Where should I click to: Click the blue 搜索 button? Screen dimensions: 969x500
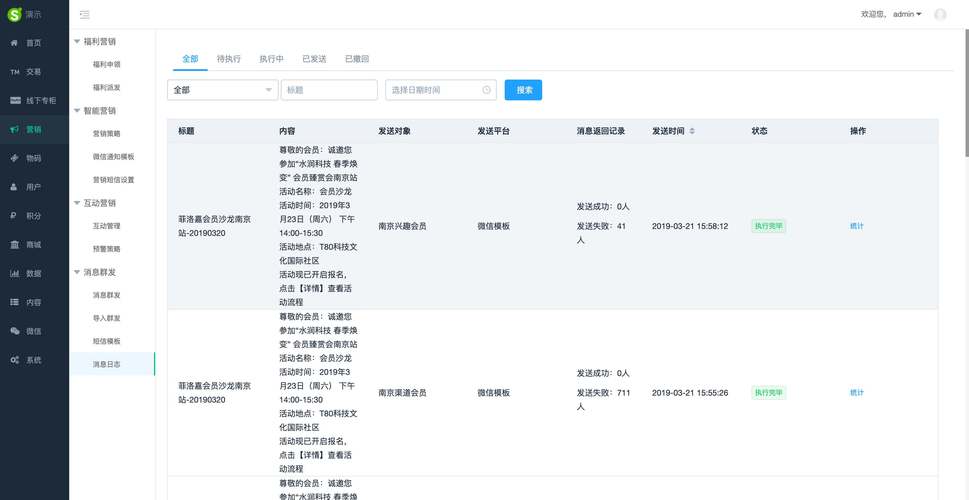tap(523, 90)
